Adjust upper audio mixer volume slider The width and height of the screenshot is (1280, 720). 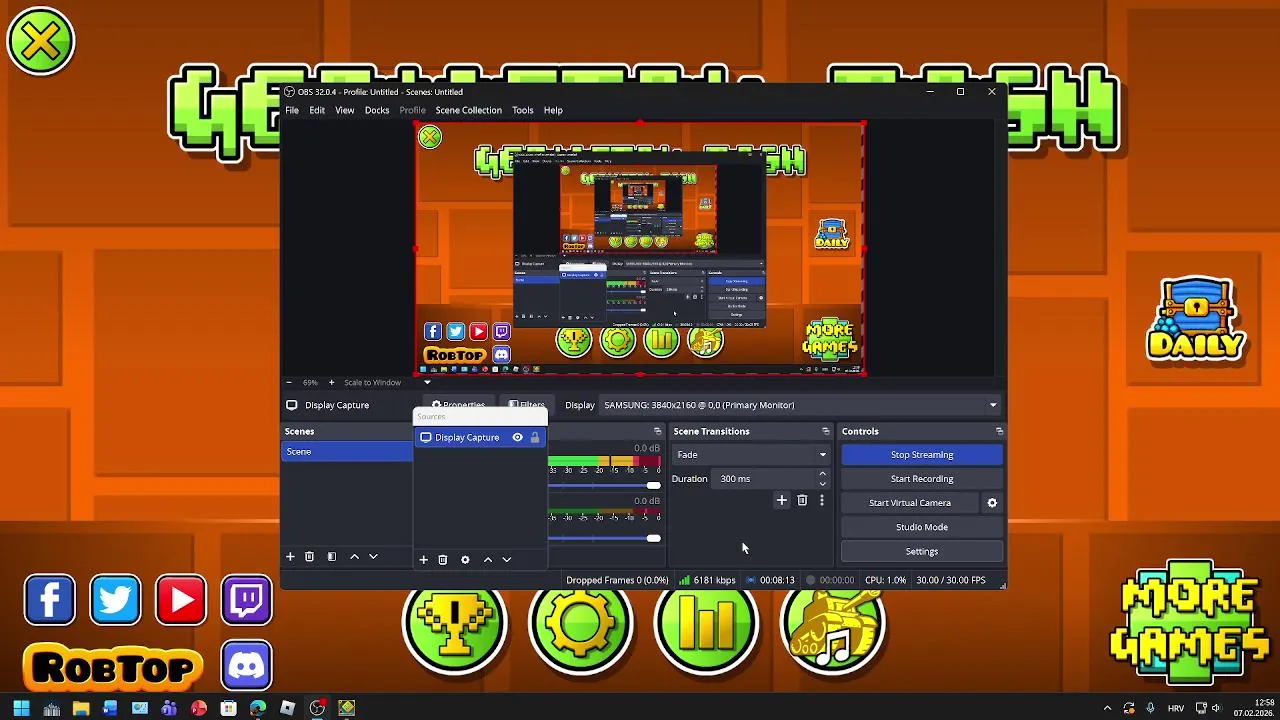[x=653, y=485]
